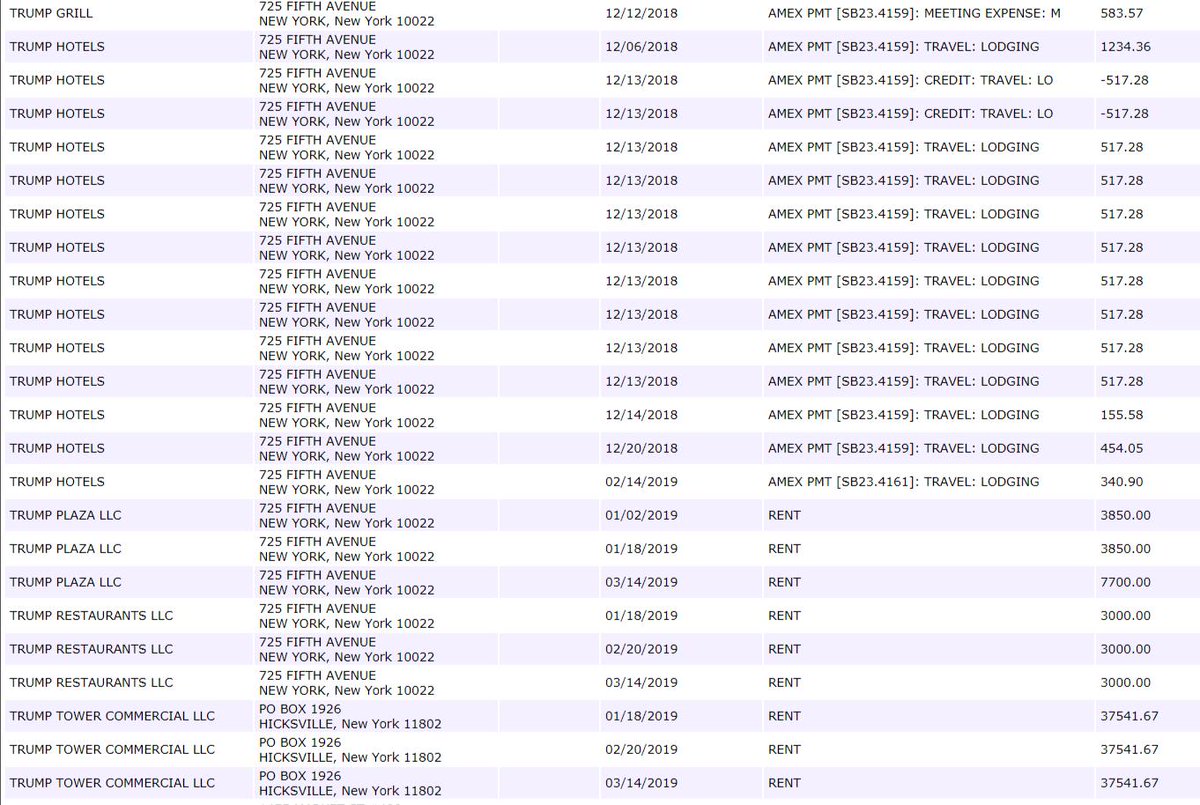1200x805 pixels.
Task: Select 37541.67 in the 02/20/2019 row
Action: (1128, 750)
